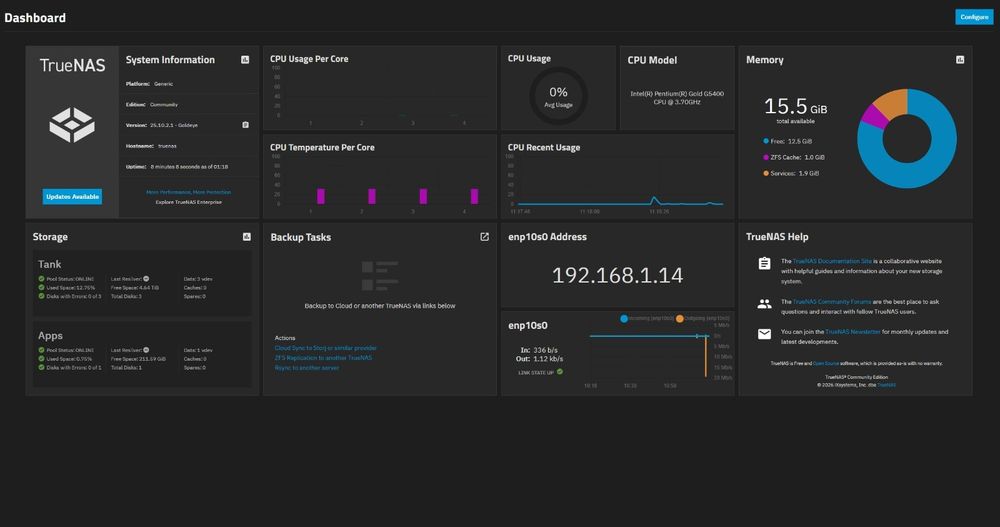Click the newsletter envelope icon
This screenshot has width=1000, height=527.
click(x=764, y=334)
